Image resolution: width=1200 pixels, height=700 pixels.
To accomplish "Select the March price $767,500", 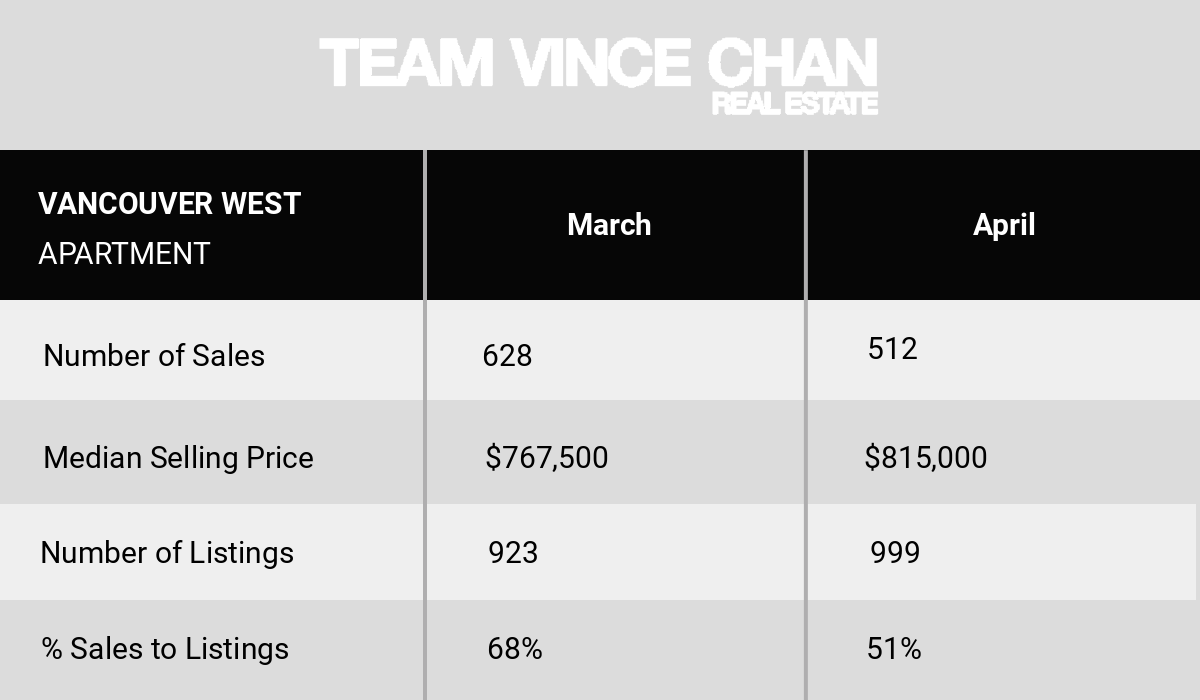I will click(x=546, y=458).
